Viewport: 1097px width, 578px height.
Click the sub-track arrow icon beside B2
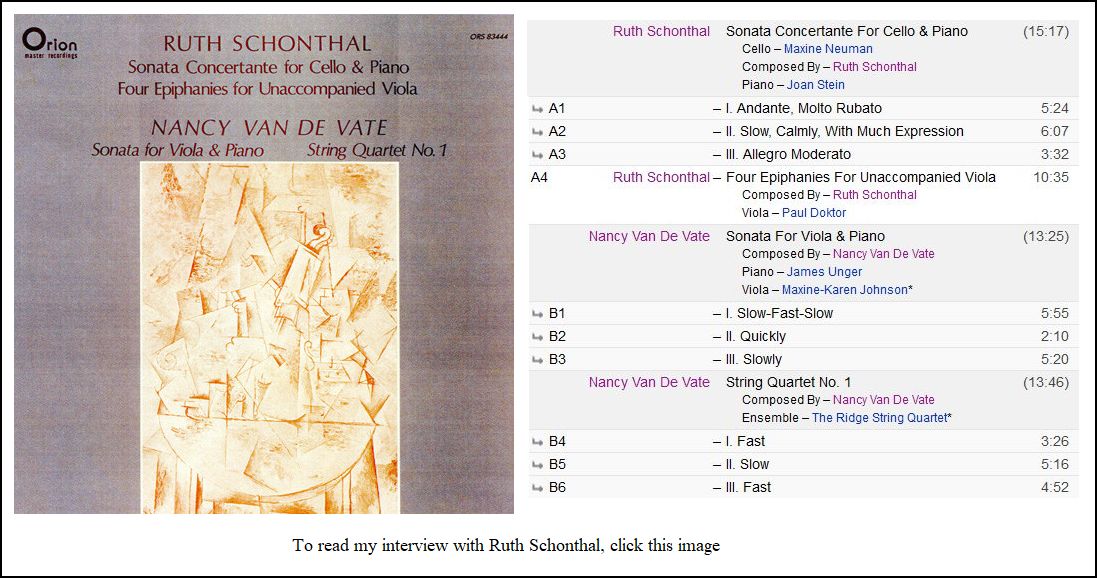[537, 337]
